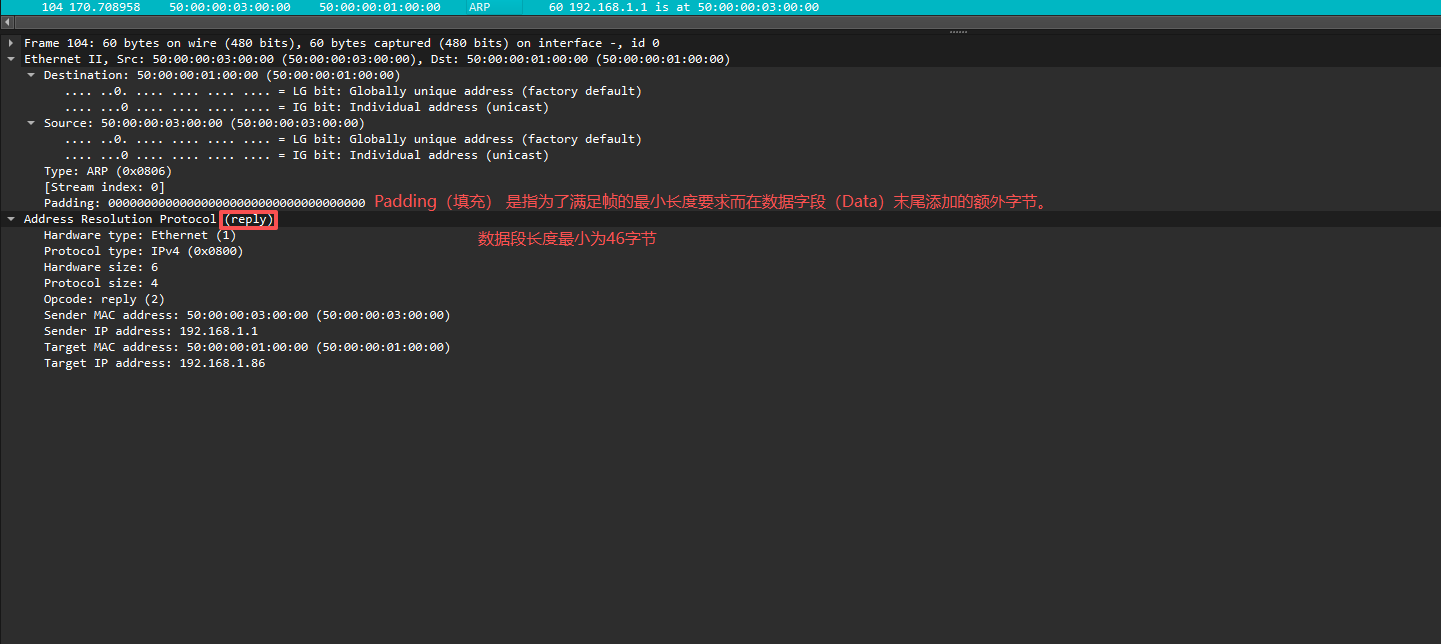
Task: Select the Sender MAC address field
Action: tap(246, 315)
